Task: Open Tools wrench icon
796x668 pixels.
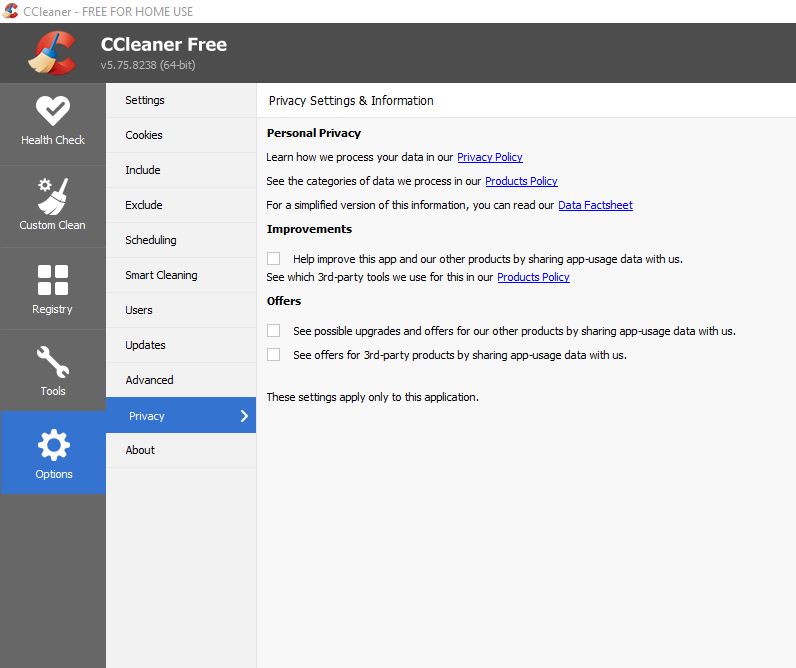Action: [53, 362]
